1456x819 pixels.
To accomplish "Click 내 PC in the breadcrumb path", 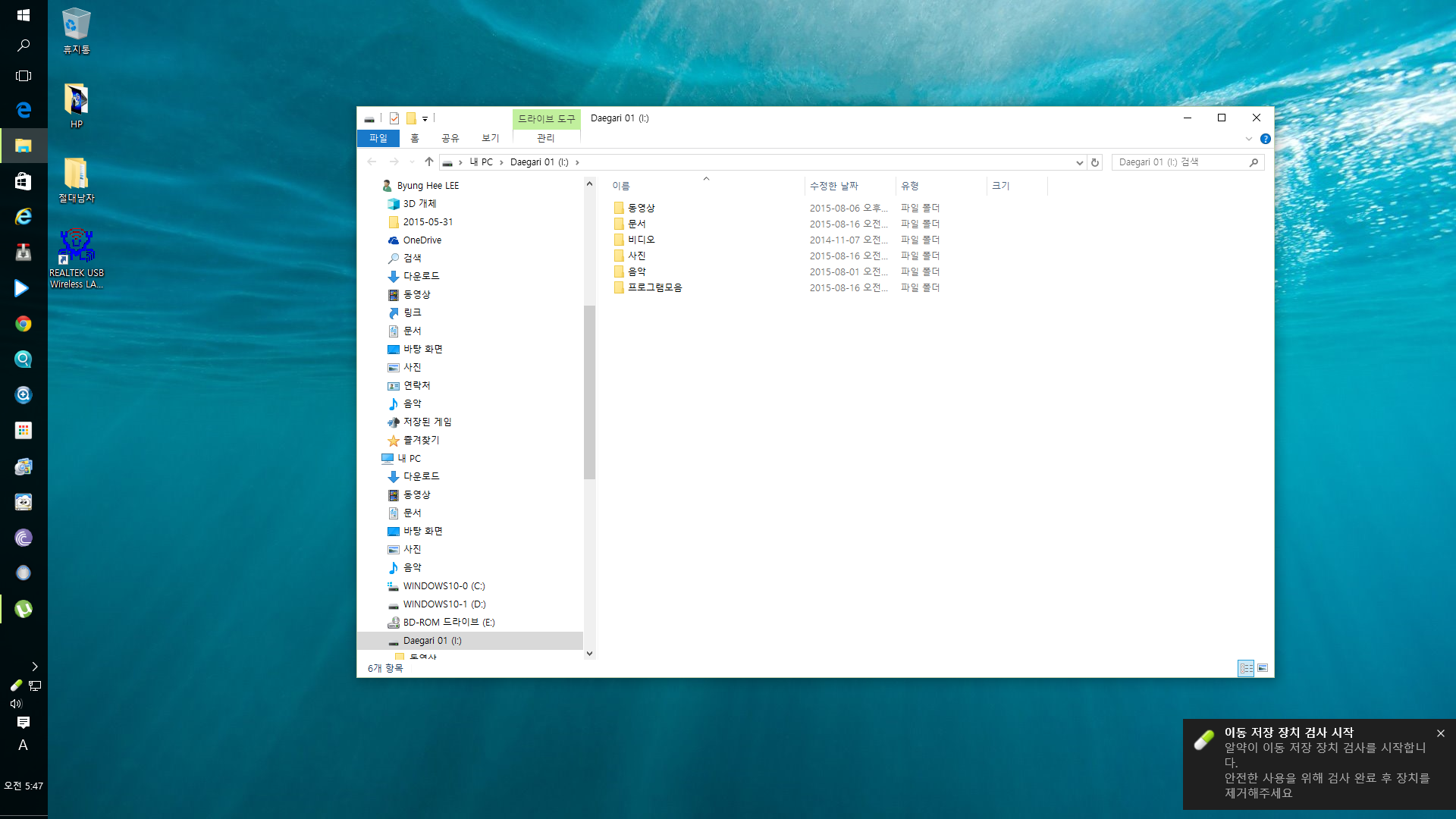I will pyautogui.click(x=481, y=162).
